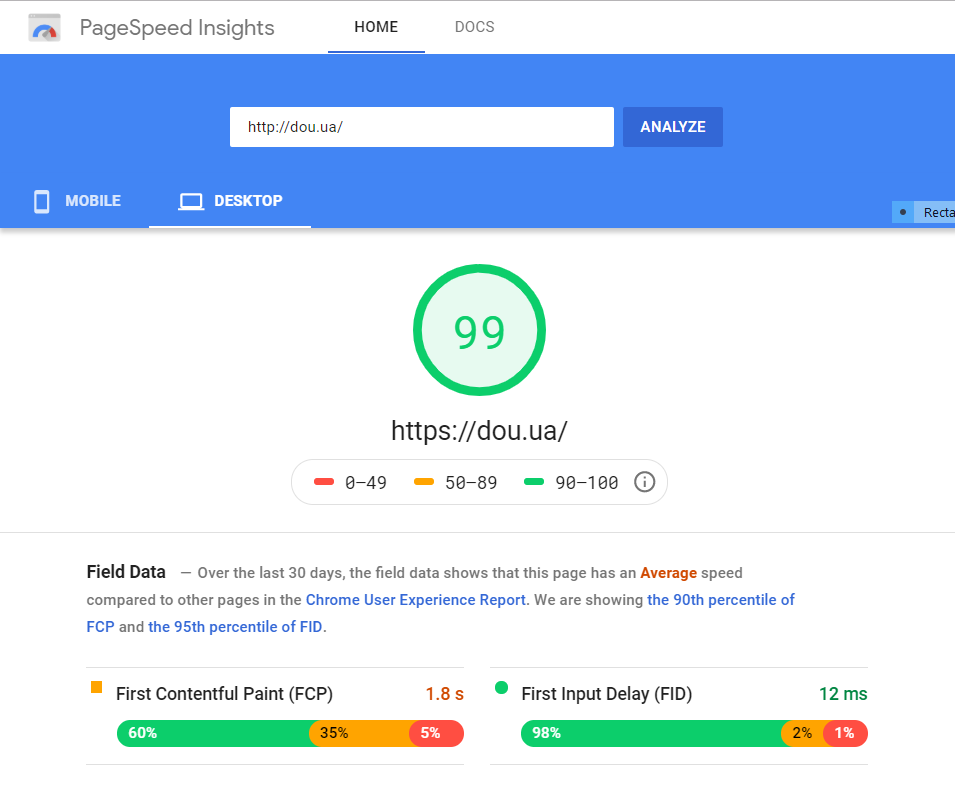Click the green circle FID indicator icon
The image size is (955, 792).
tap(502, 688)
